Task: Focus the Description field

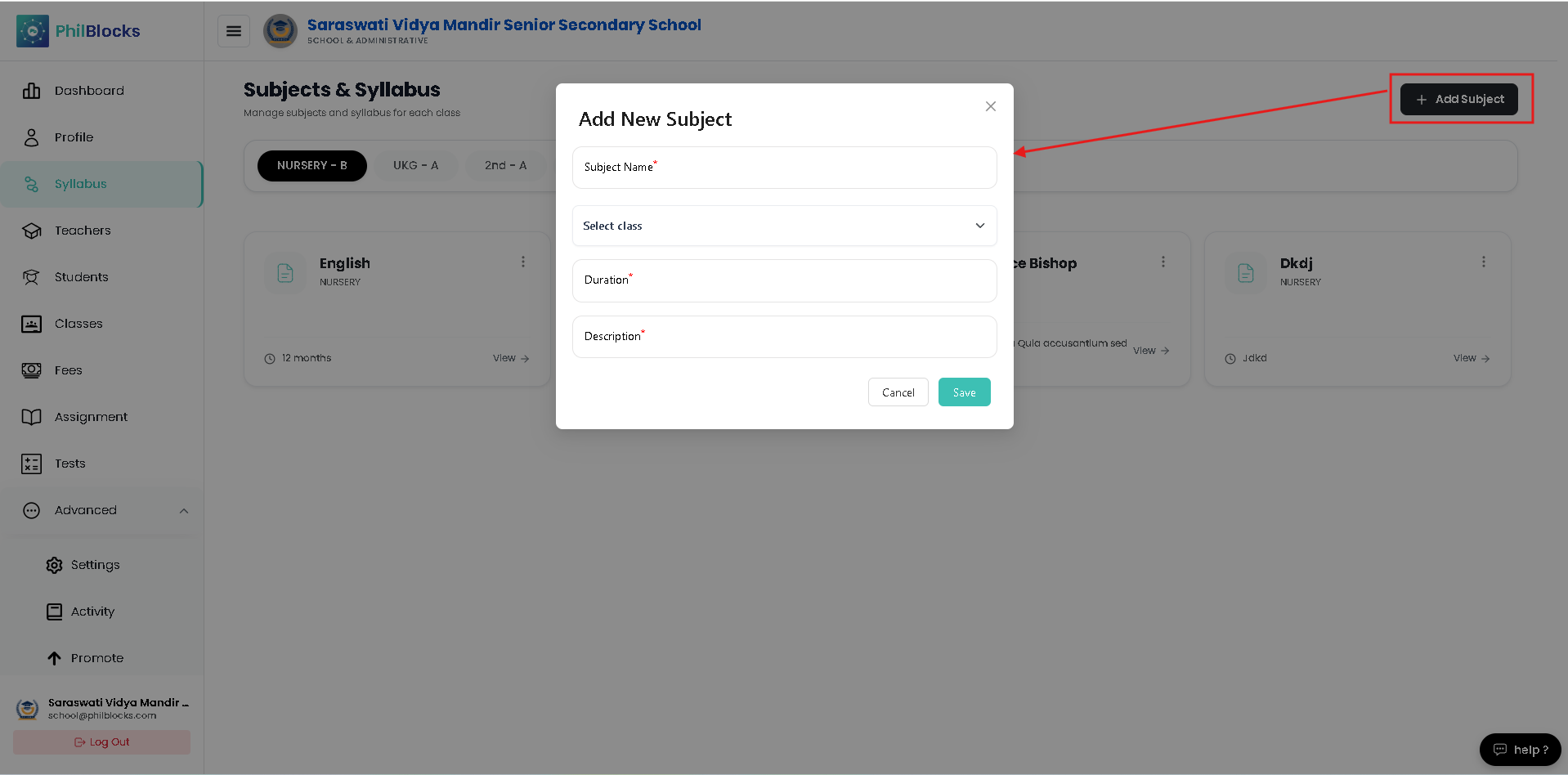Action: pos(785,337)
